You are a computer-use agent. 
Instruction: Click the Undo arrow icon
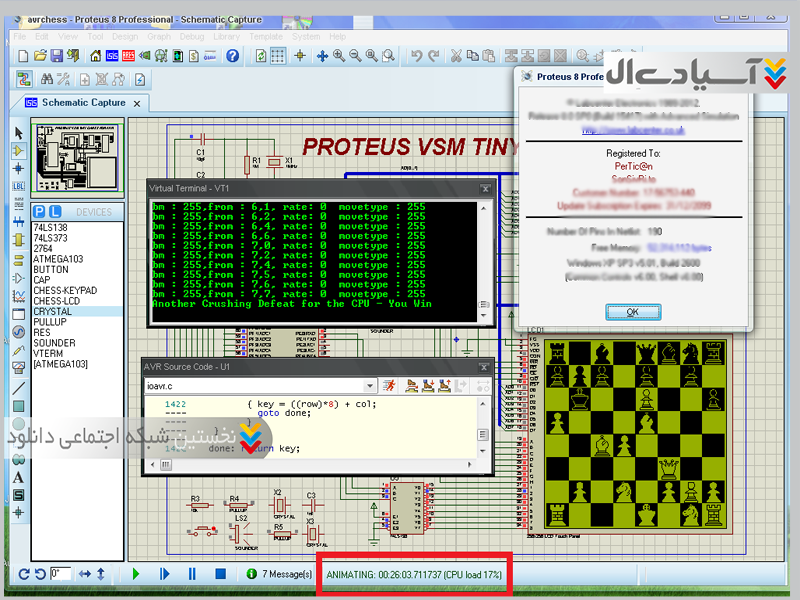[417, 56]
